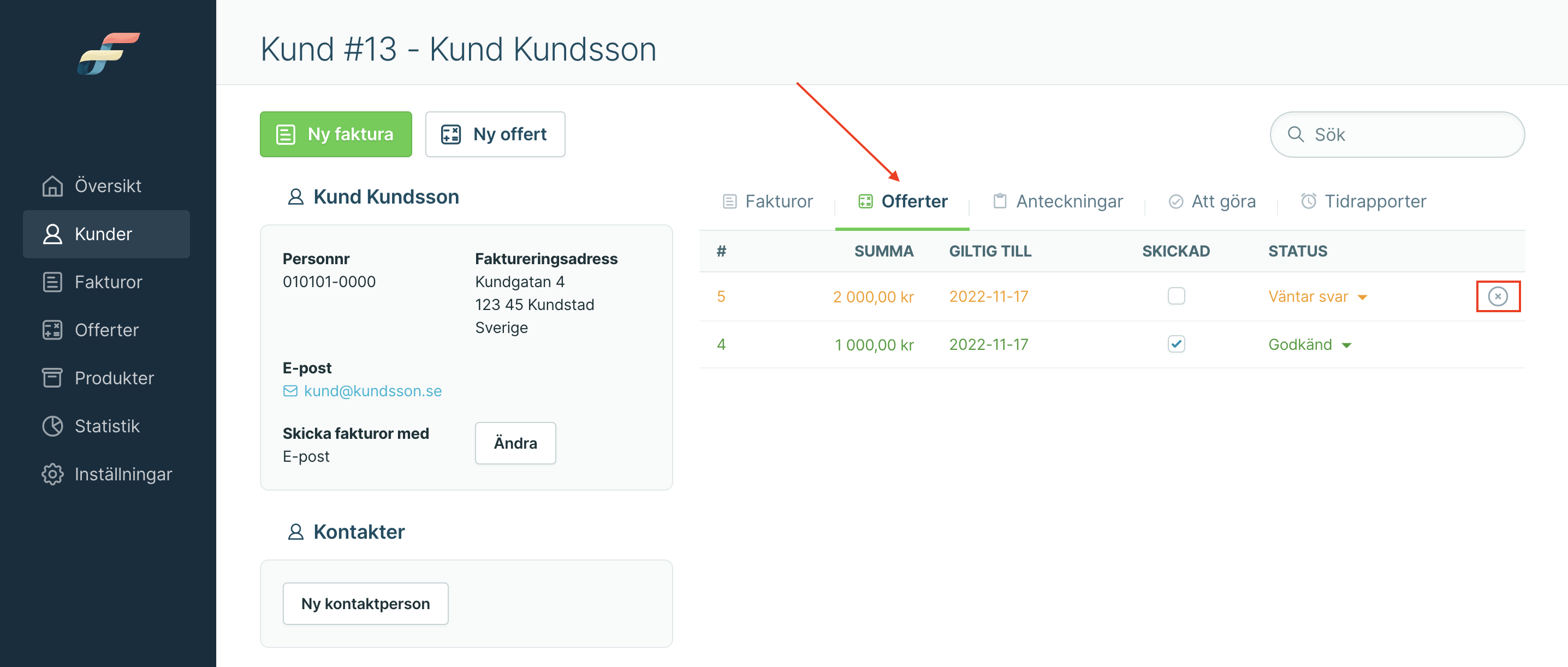Create a new quote with Ny offert

(495, 134)
